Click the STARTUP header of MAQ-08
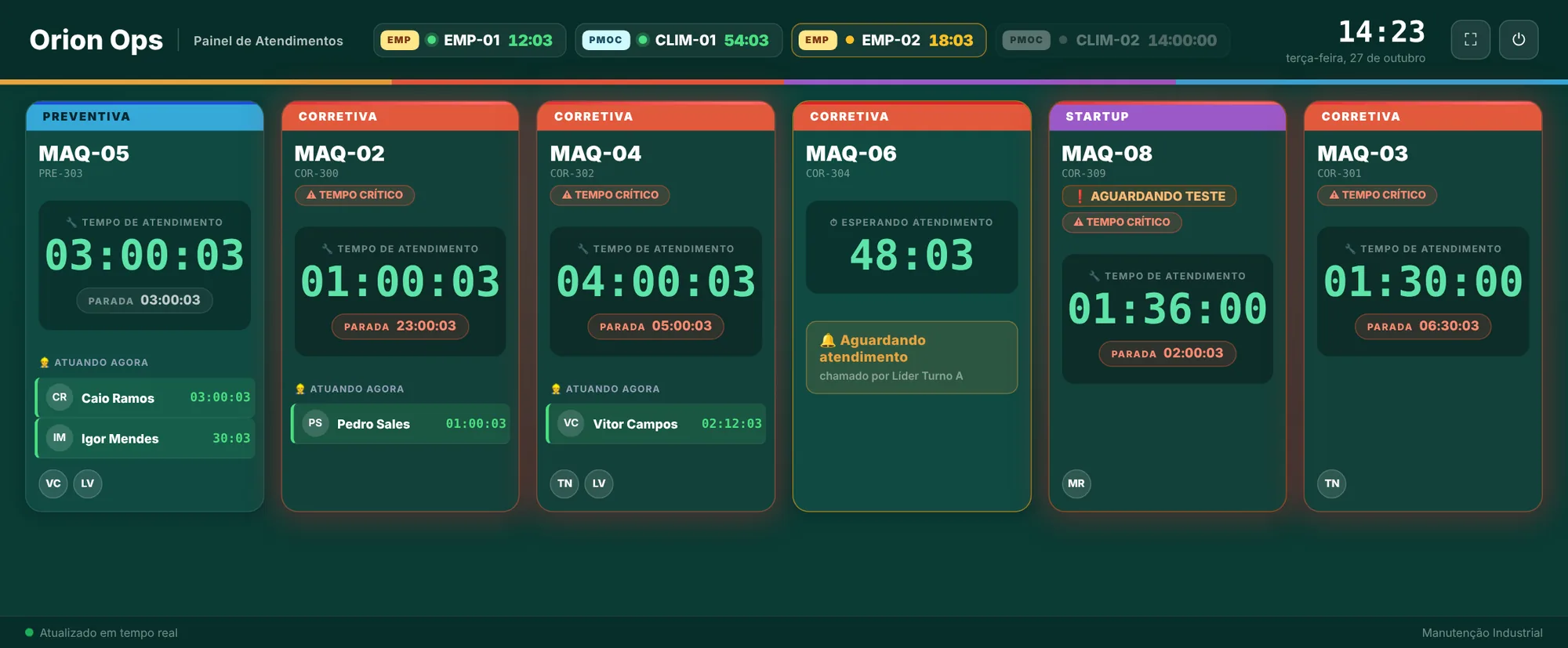The height and width of the screenshot is (648, 1568). (x=1167, y=116)
